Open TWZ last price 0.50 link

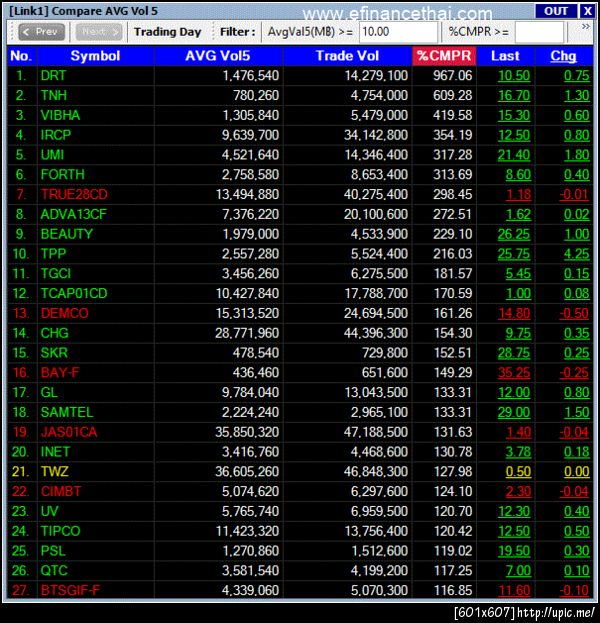[x=518, y=472]
